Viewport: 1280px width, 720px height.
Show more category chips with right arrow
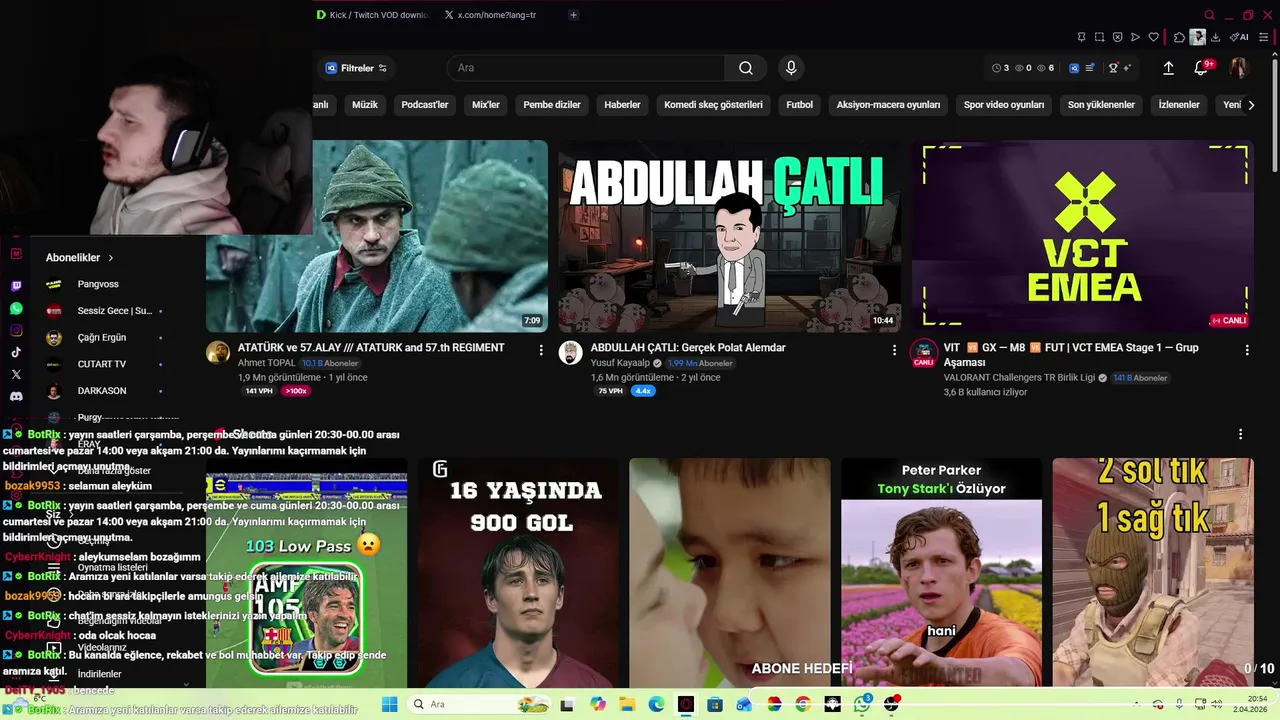click(x=1250, y=105)
